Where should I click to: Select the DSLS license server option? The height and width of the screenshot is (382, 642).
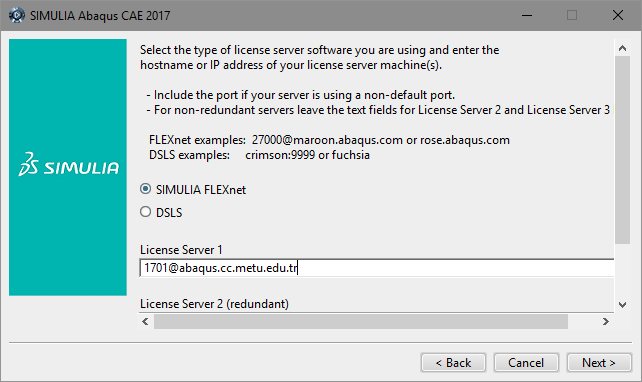(145, 212)
